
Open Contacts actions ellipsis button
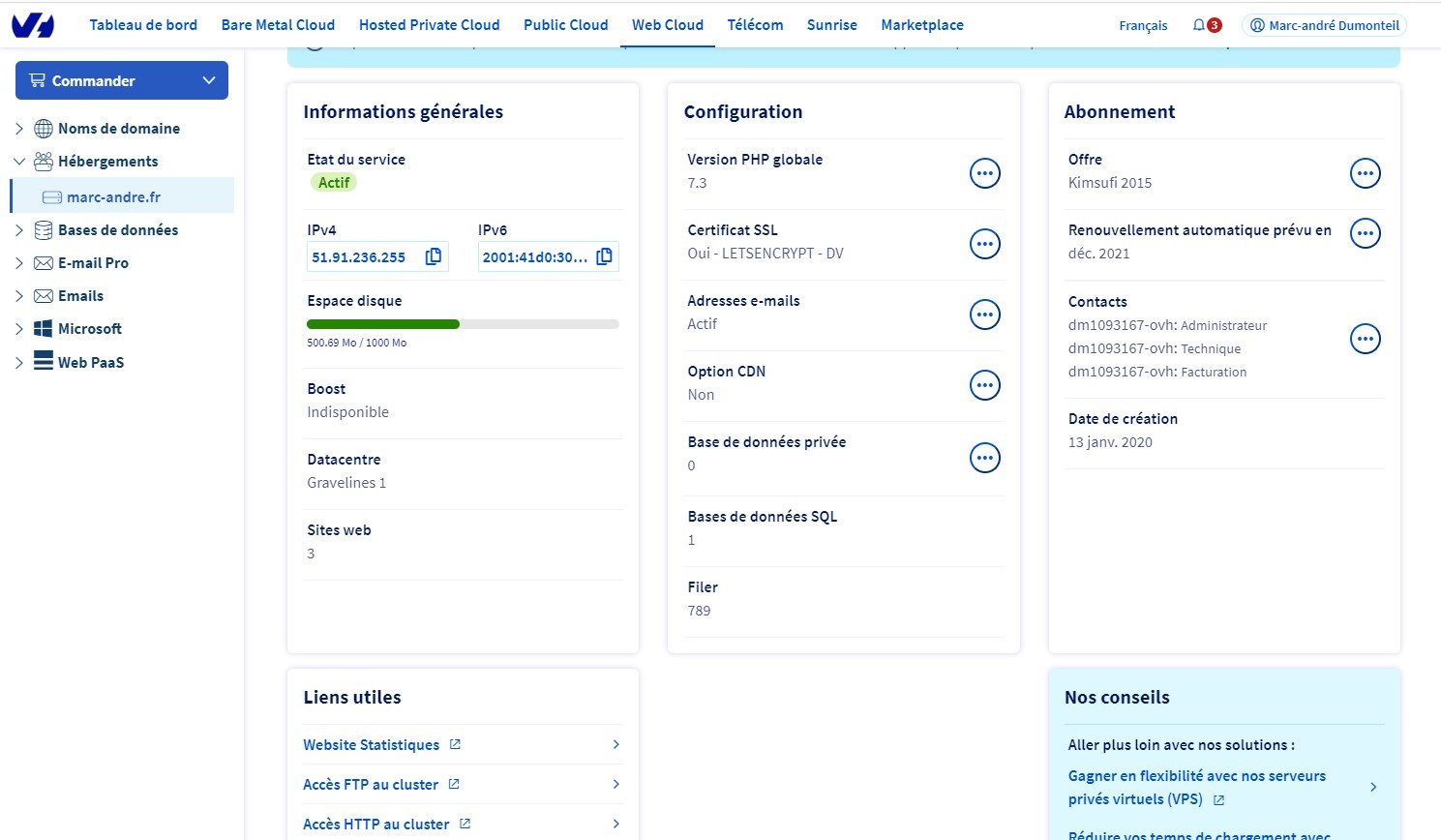(x=1365, y=339)
